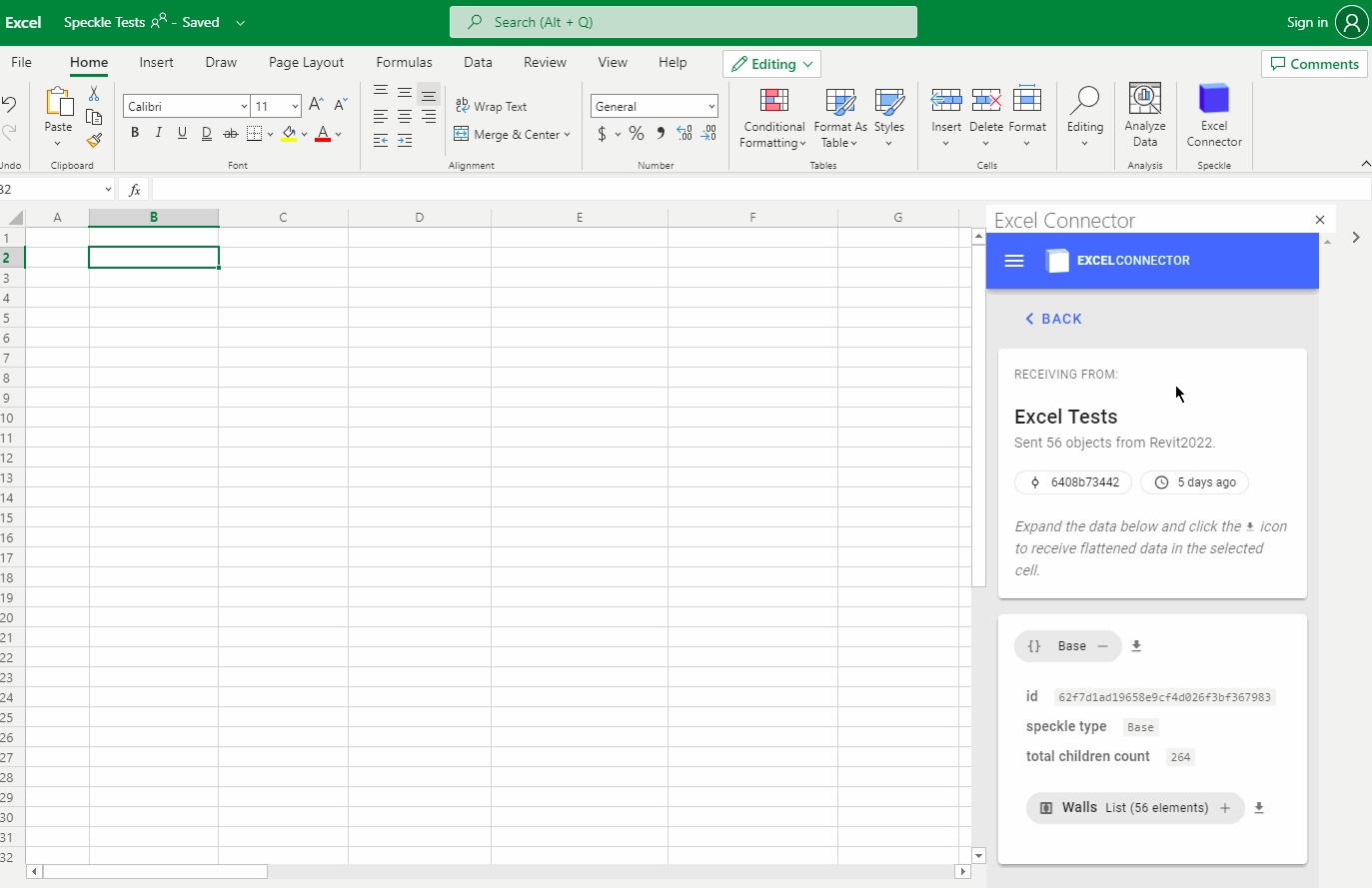This screenshot has height=888, width=1372.
Task: Click the formula bar input
Action: (760, 190)
